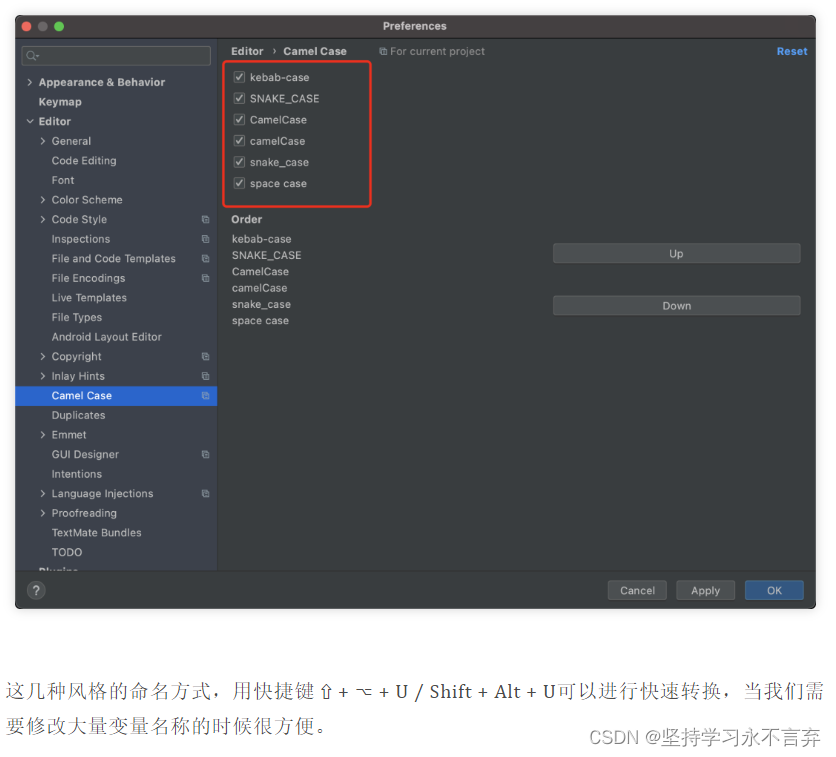Click project icon beside File and Code Templates
This screenshot has height=757, width=836.
pyautogui.click(x=205, y=259)
